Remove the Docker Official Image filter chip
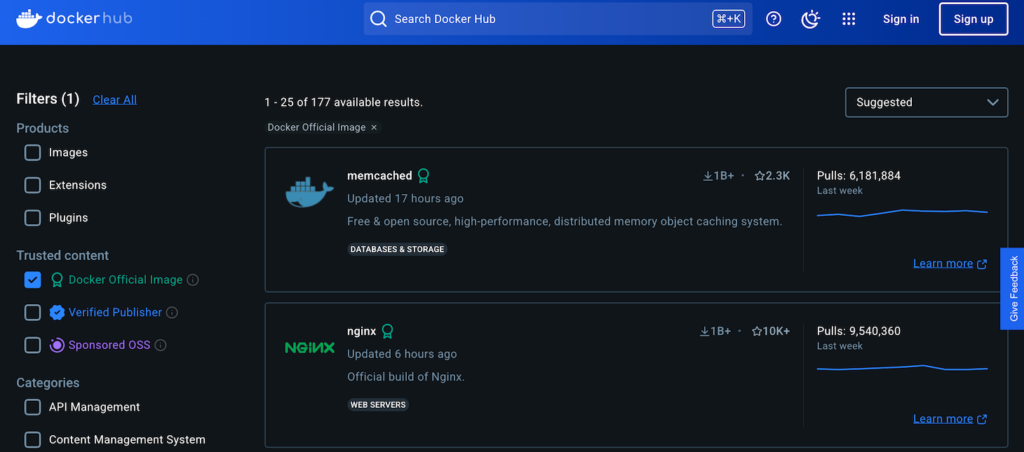 point(374,128)
